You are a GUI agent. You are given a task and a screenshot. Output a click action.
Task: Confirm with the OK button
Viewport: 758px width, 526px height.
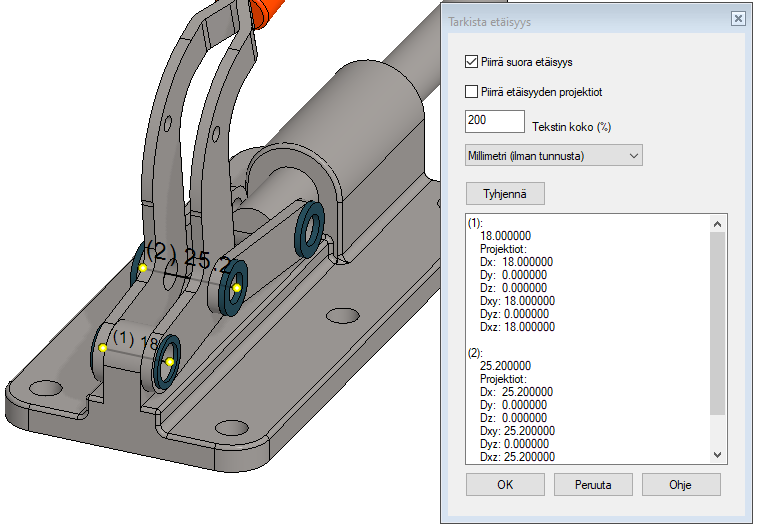tap(506, 484)
